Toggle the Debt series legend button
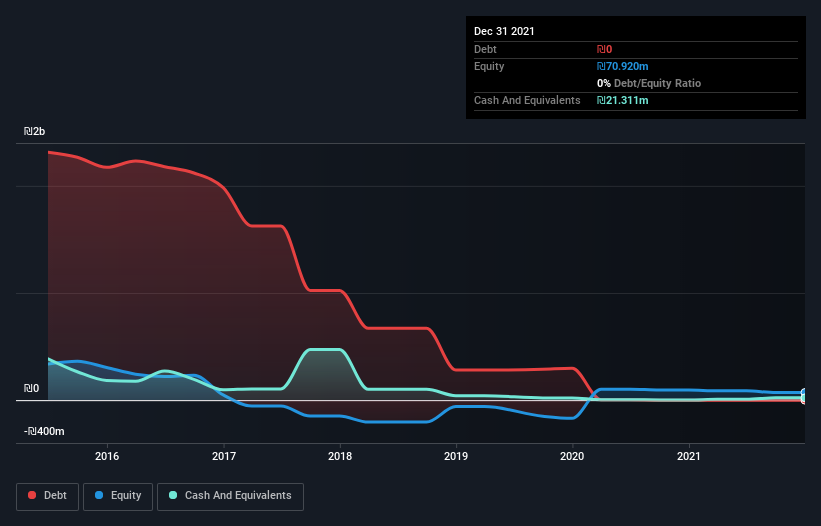The width and height of the screenshot is (821, 526). [x=47, y=496]
